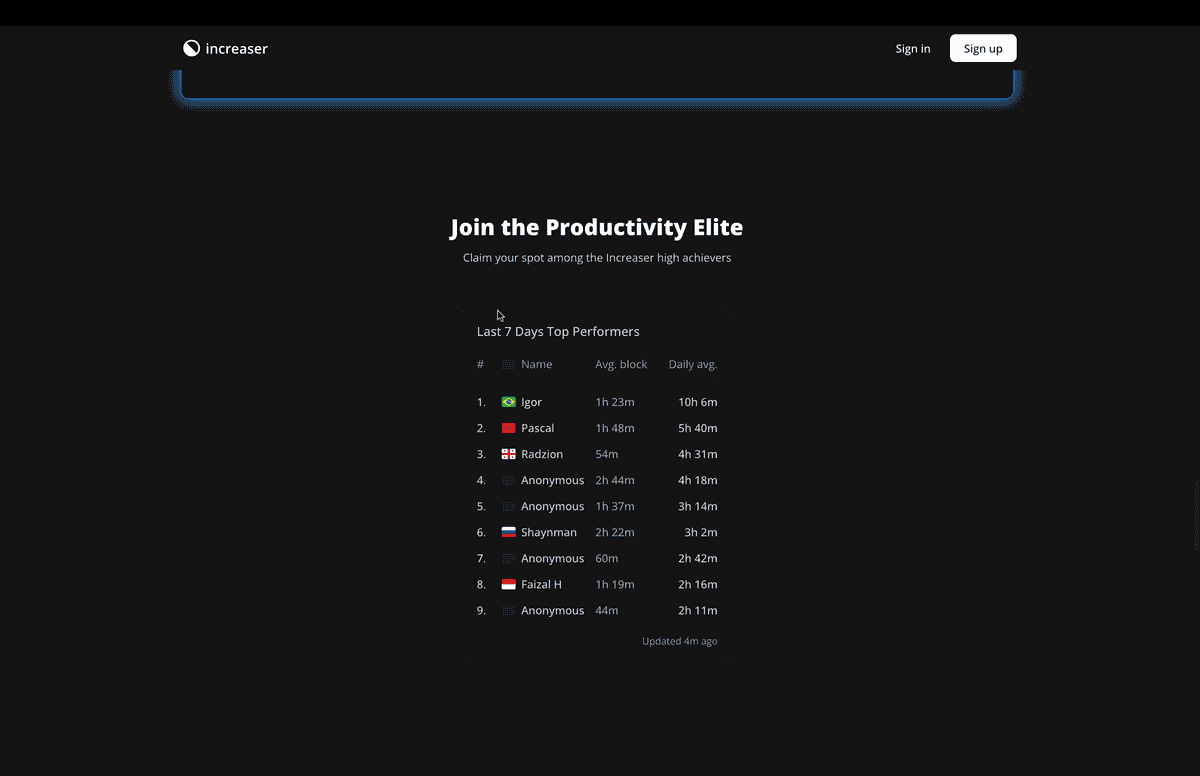Open the Sign in page
The width and height of the screenshot is (1200, 776).
coord(912,48)
